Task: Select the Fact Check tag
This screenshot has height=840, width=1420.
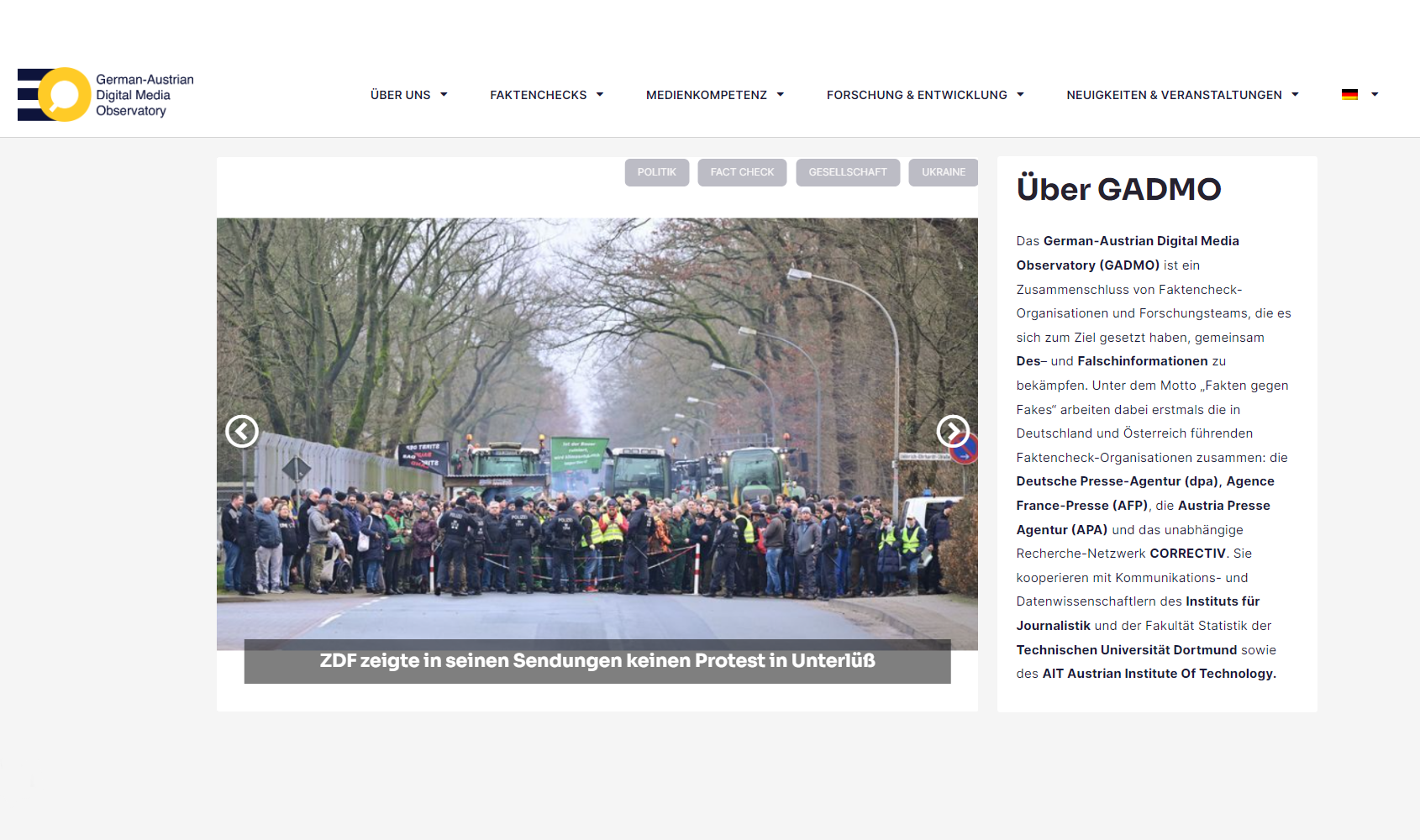Action: [742, 172]
